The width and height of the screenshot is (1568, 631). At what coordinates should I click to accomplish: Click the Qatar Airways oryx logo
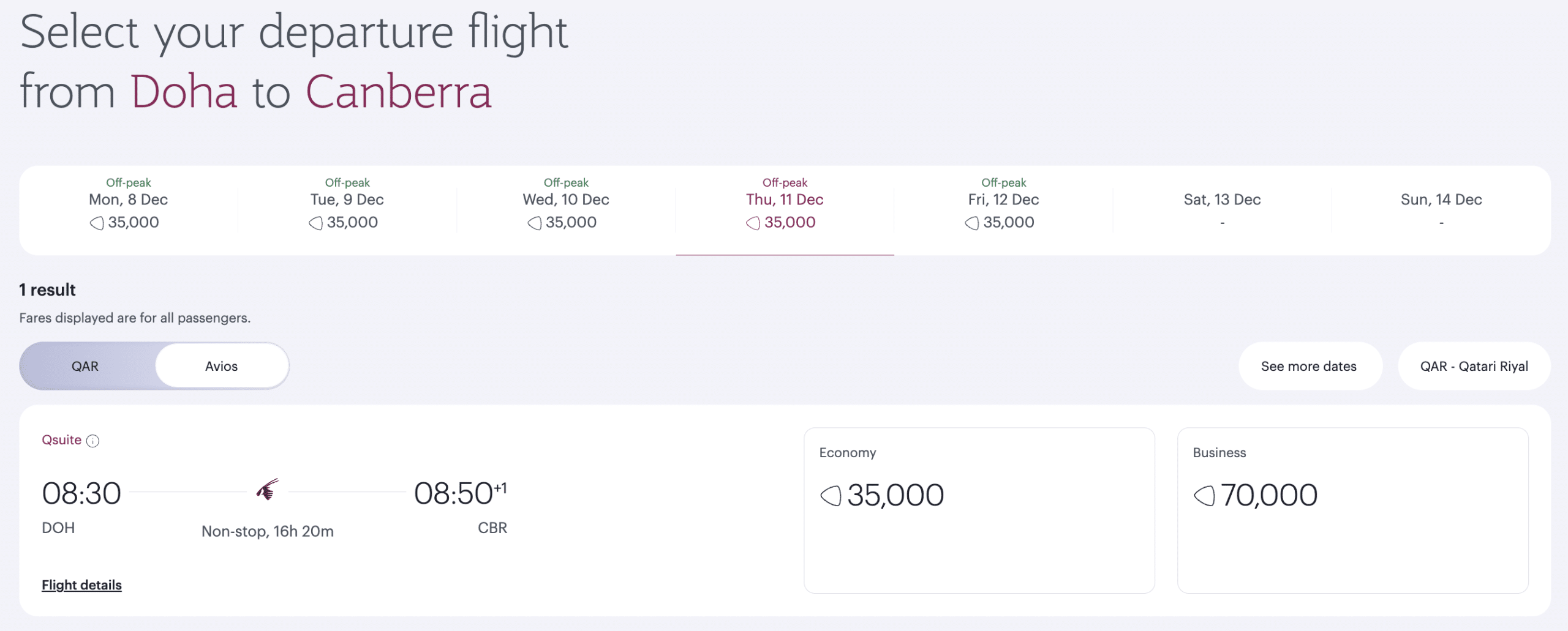[x=268, y=490]
